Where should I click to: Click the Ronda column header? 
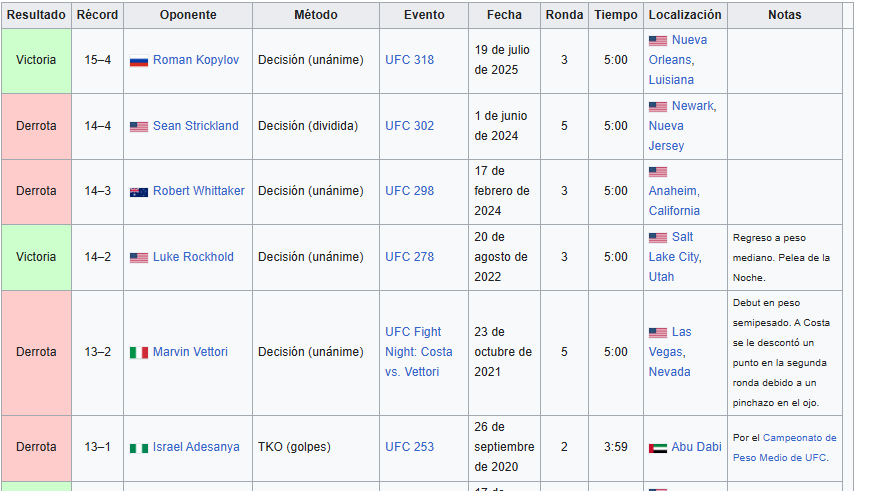click(x=564, y=15)
